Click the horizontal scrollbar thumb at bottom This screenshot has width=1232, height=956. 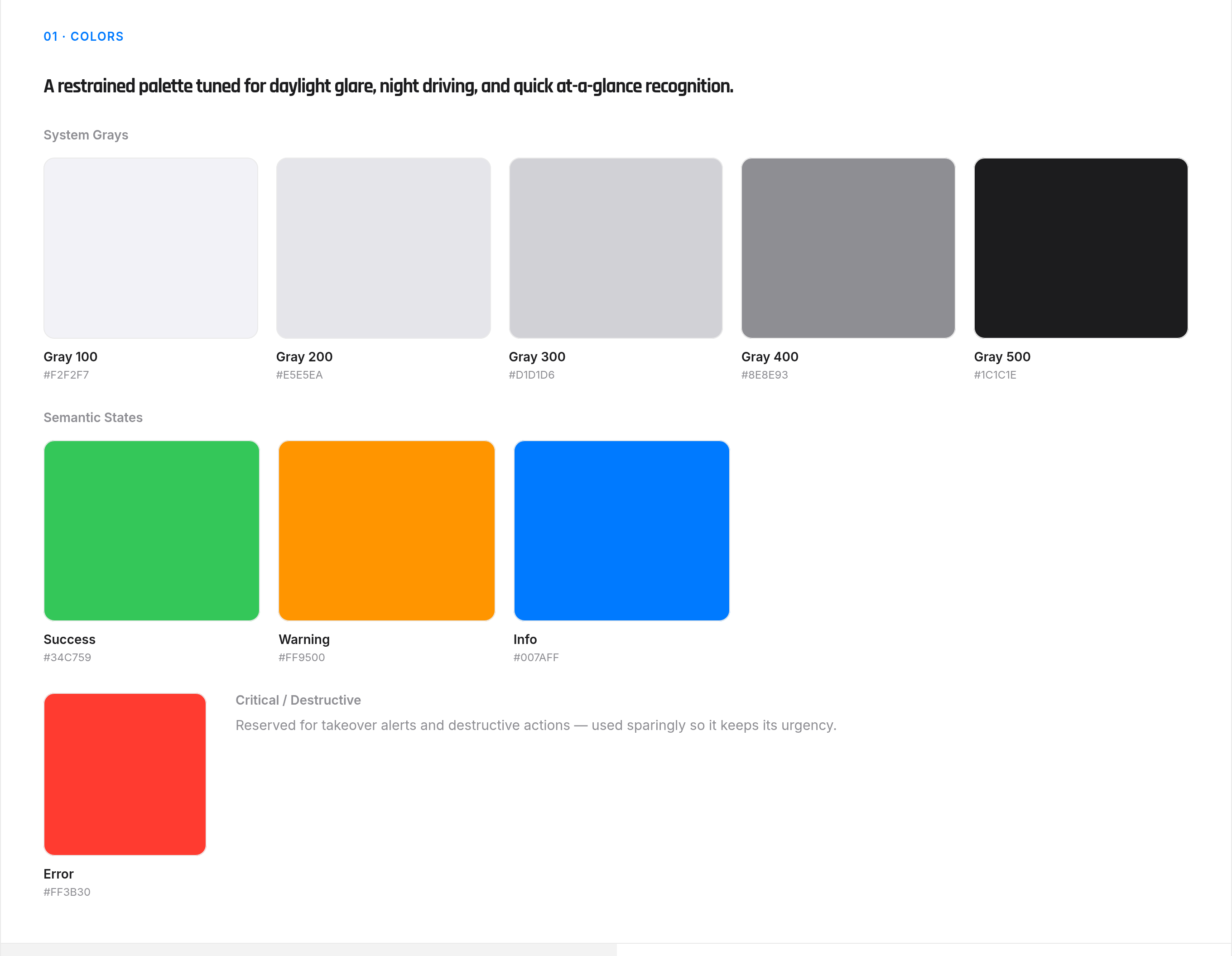pos(308,950)
